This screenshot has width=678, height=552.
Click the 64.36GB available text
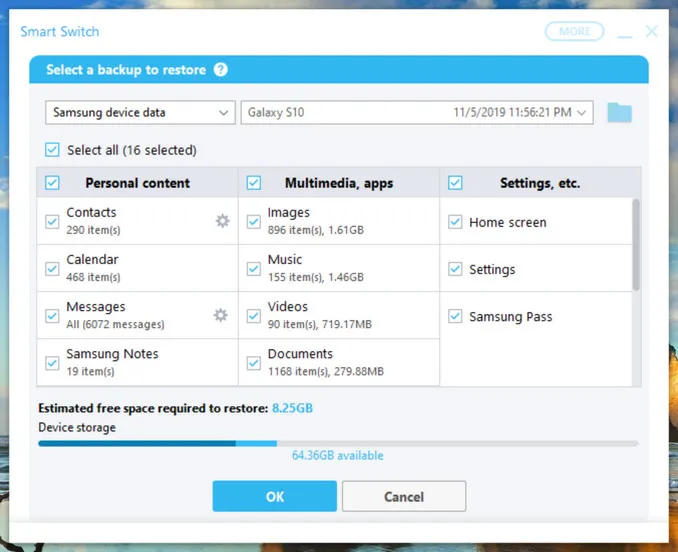click(338, 456)
